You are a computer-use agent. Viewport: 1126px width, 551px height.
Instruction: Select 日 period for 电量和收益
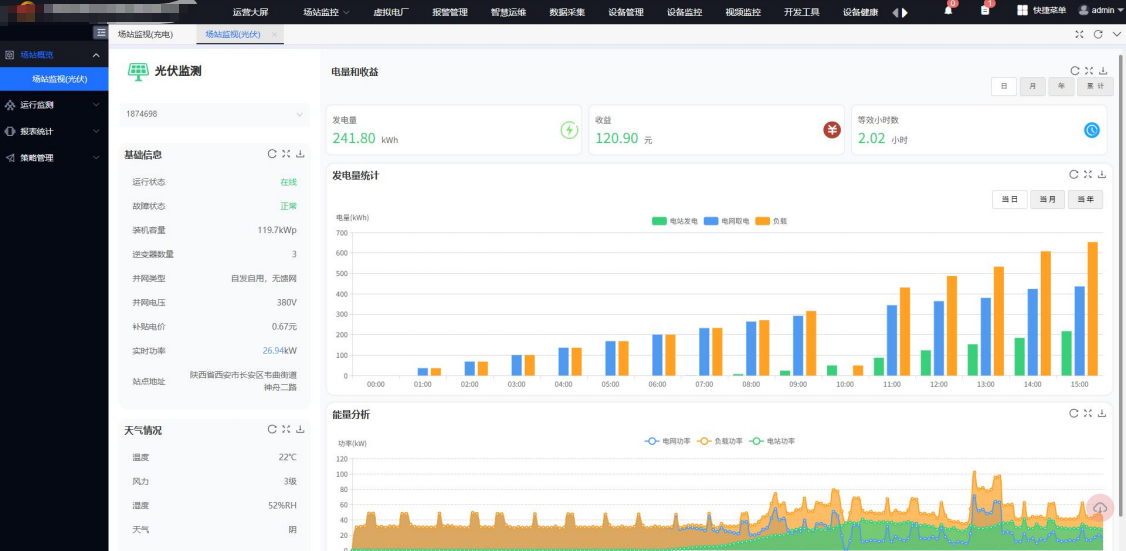[1003, 86]
